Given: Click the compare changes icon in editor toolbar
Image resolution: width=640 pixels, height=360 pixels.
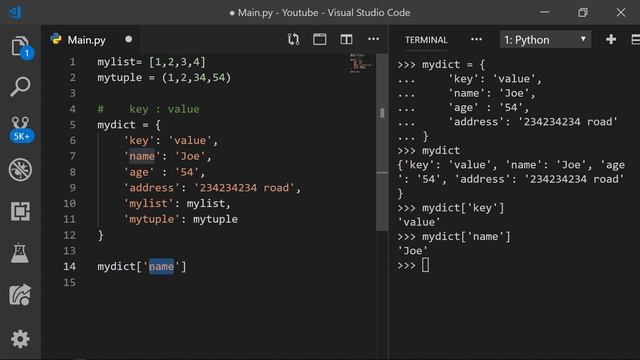Looking at the screenshot, I should coord(293,40).
